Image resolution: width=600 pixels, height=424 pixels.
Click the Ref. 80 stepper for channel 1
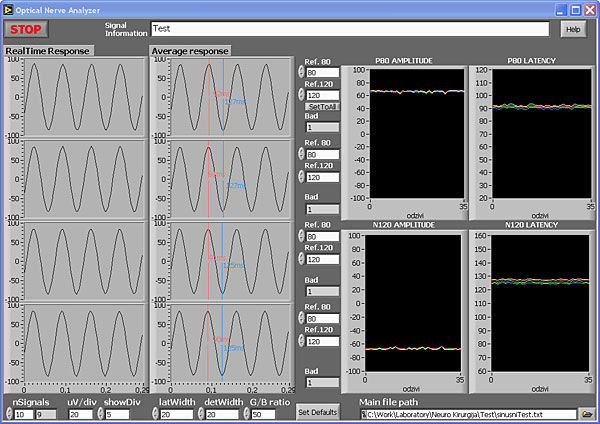pos(301,72)
